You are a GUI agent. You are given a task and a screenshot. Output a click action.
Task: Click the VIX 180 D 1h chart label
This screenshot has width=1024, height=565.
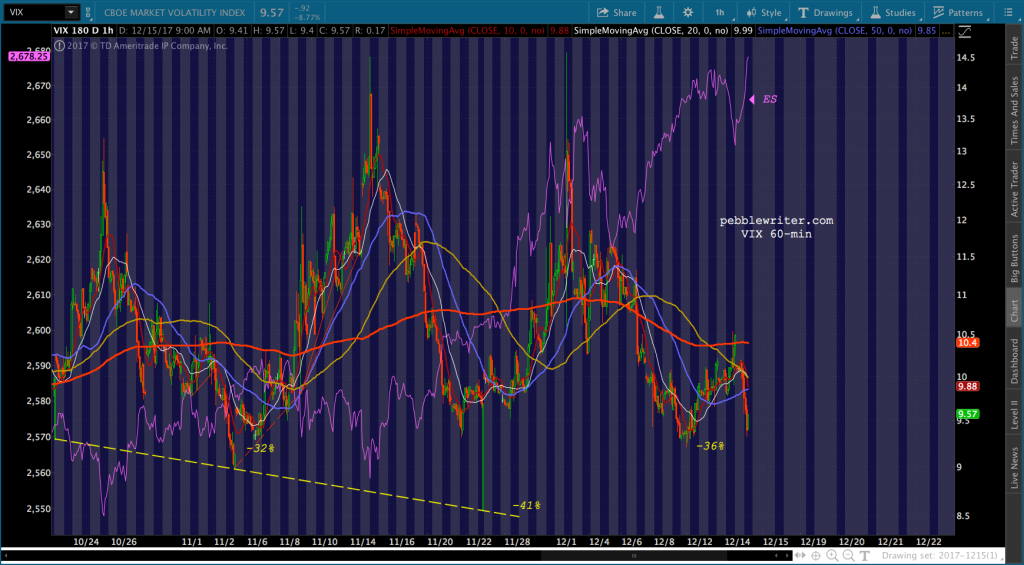[83, 31]
